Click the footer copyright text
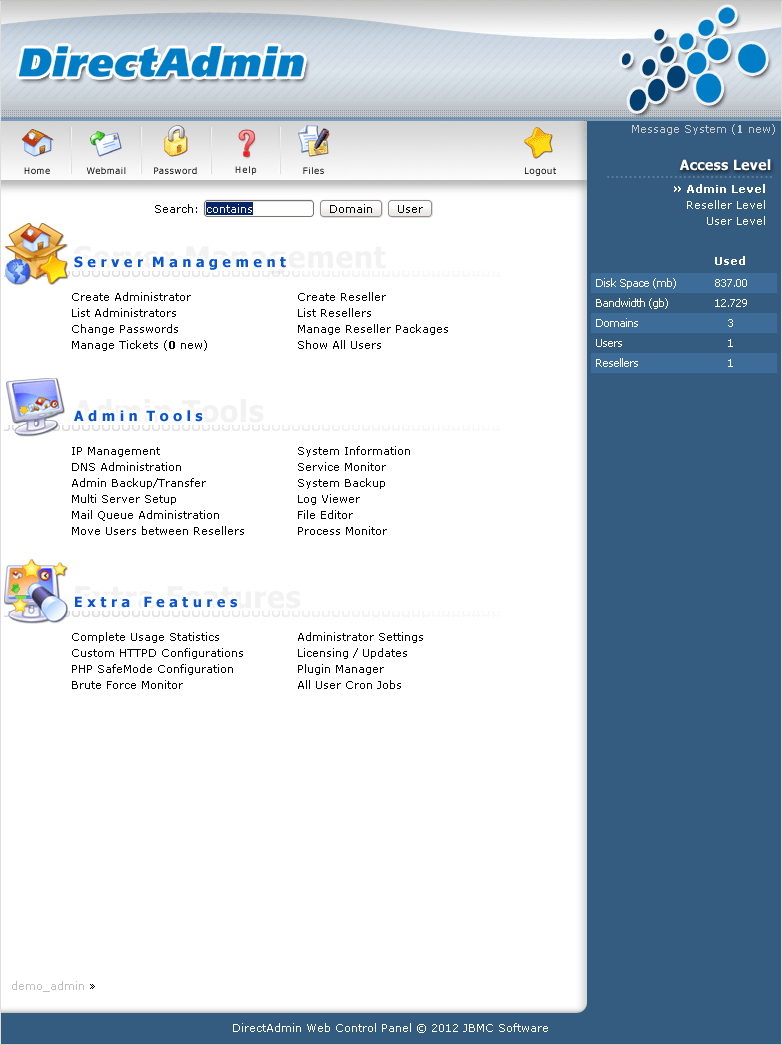The image size is (782, 1045). pyautogui.click(x=390, y=1028)
